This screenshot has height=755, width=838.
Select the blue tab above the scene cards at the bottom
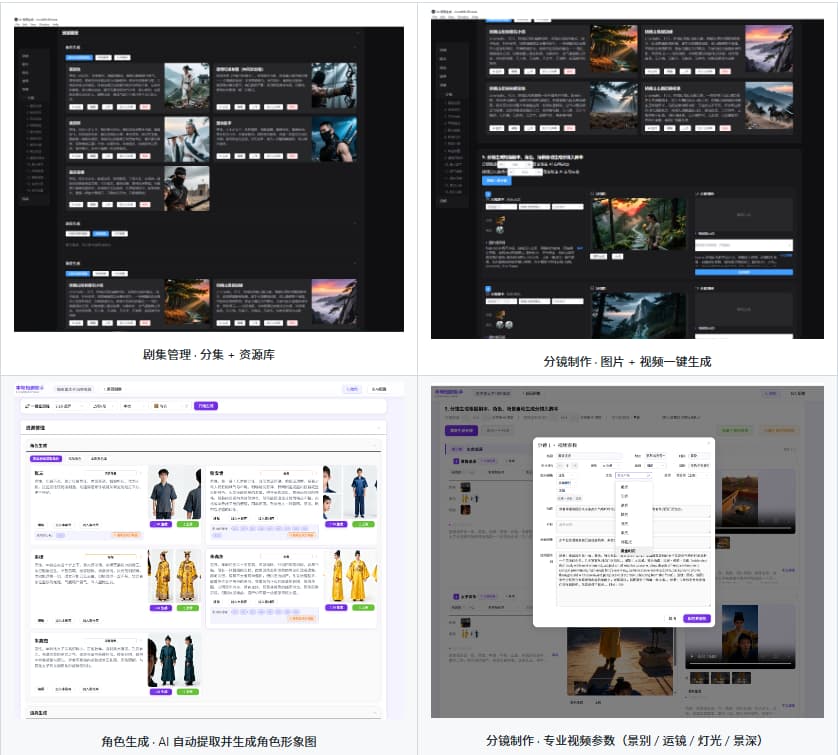78,274
